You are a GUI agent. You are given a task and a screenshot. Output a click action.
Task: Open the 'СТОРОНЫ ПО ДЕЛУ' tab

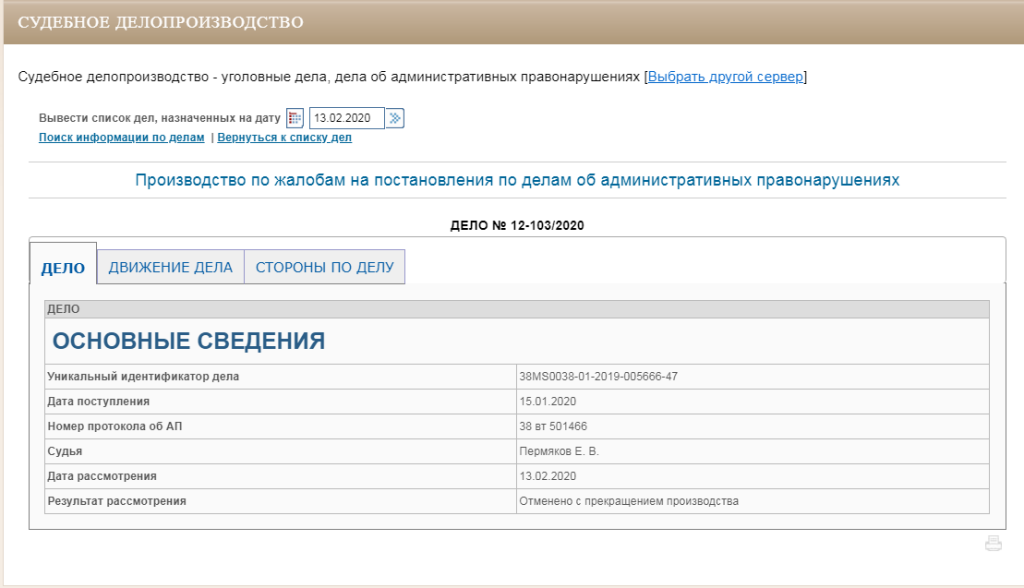pyautogui.click(x=325, y=267)
